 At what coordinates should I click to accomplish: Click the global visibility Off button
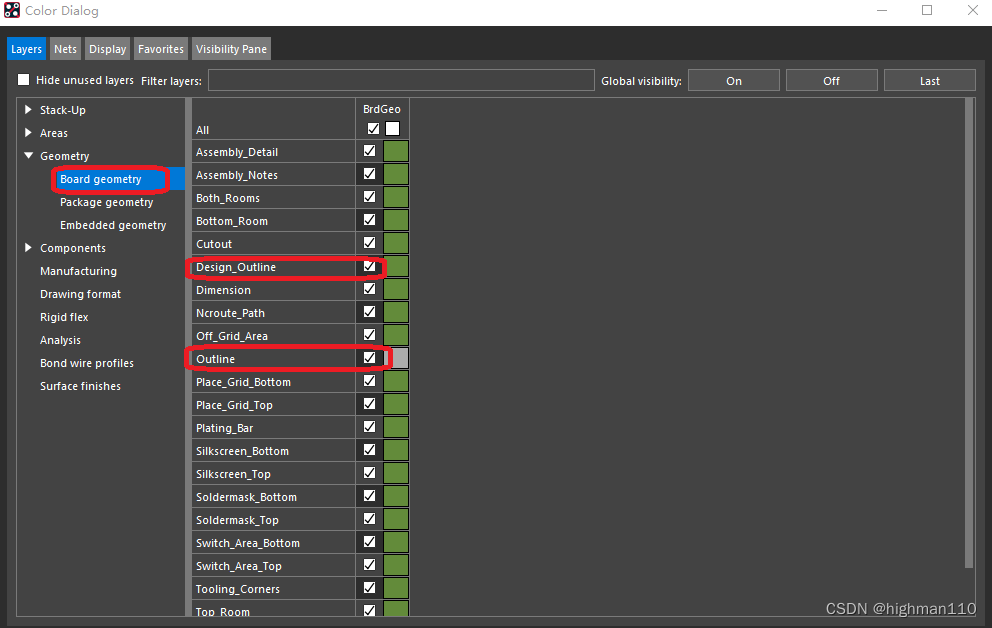(x=831, y=81)
